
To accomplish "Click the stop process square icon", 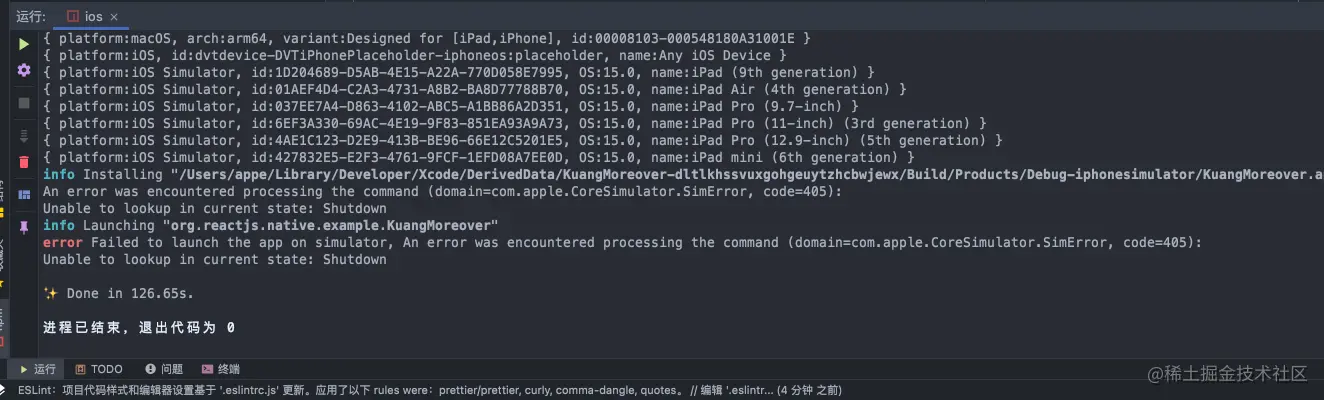I will point(24,103).
